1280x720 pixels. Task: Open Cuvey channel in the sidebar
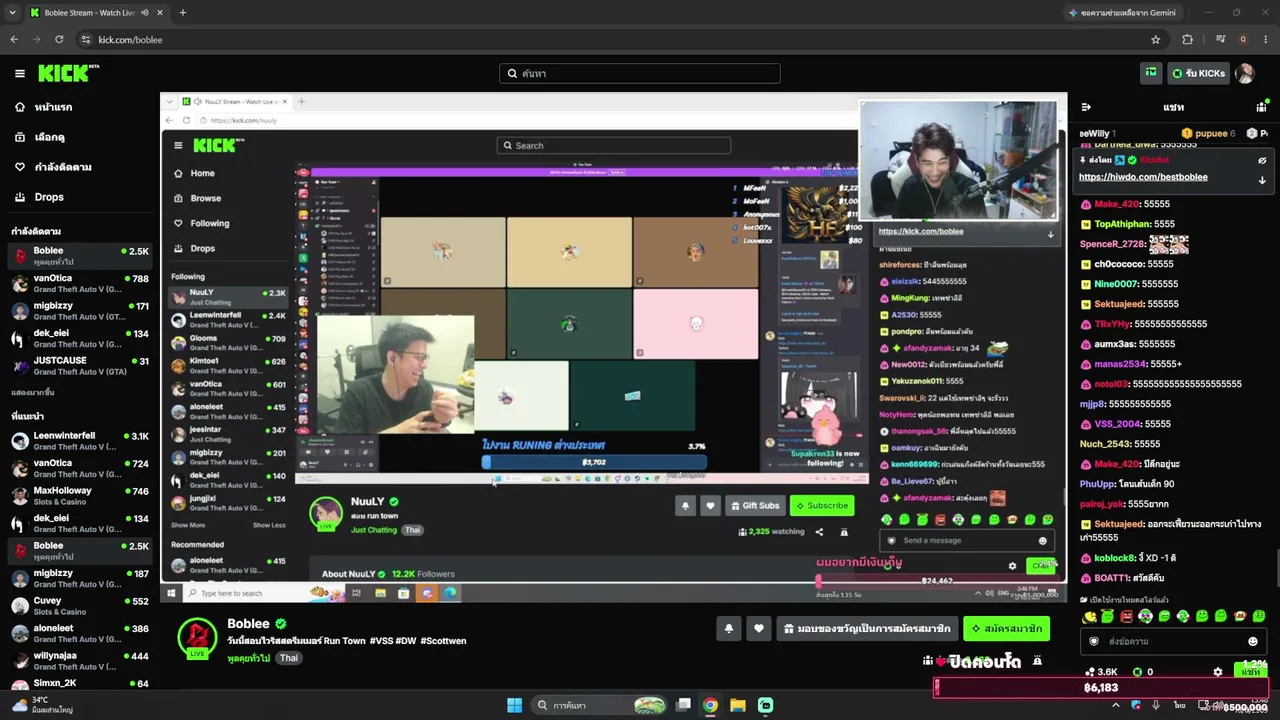click(80, 606)
